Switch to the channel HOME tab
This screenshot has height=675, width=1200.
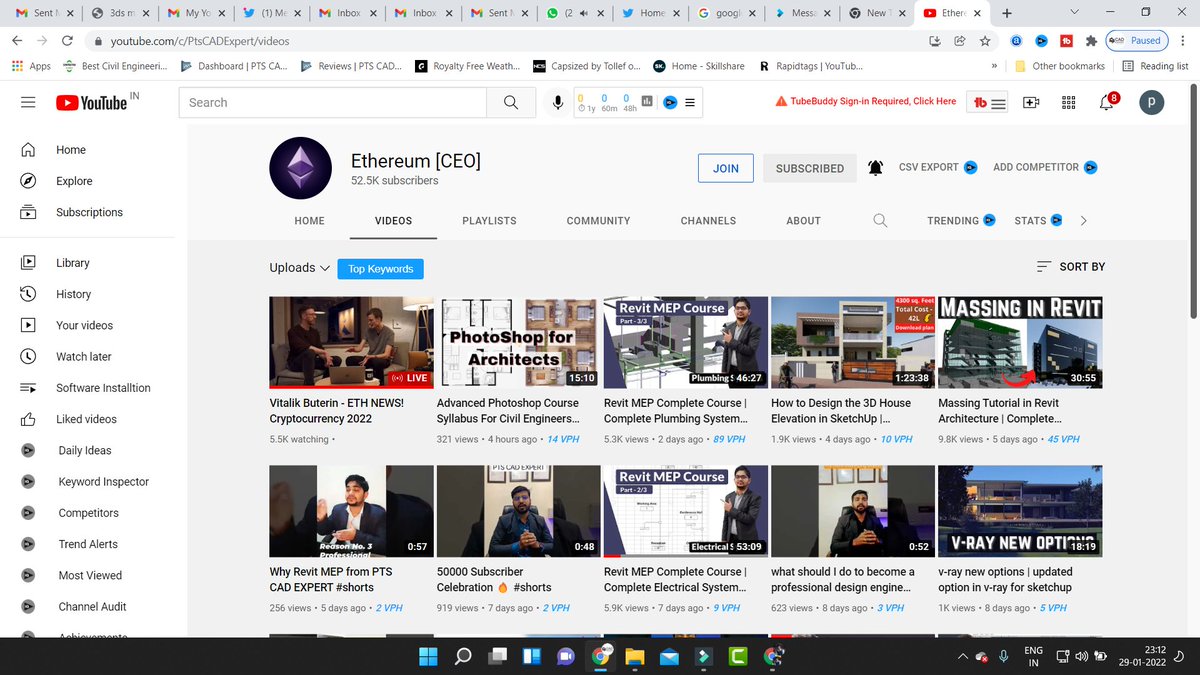[309, 220]
